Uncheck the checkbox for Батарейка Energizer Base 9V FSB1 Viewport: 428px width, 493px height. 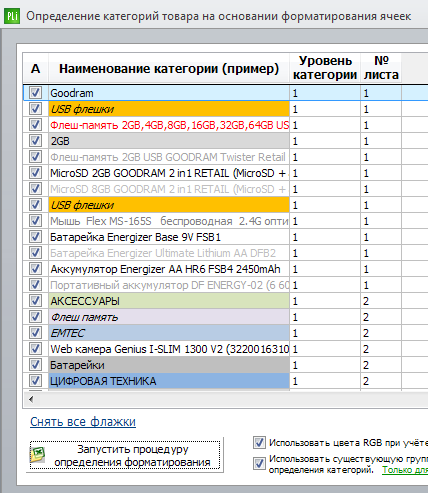pyautogui.click(x=35, y=237)
